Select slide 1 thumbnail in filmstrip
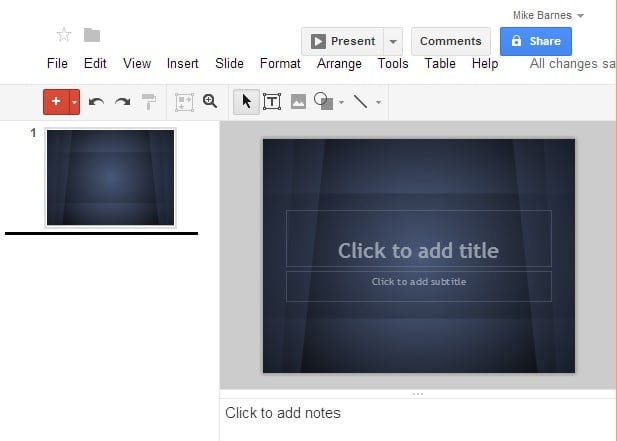 [x=111, y=177]
